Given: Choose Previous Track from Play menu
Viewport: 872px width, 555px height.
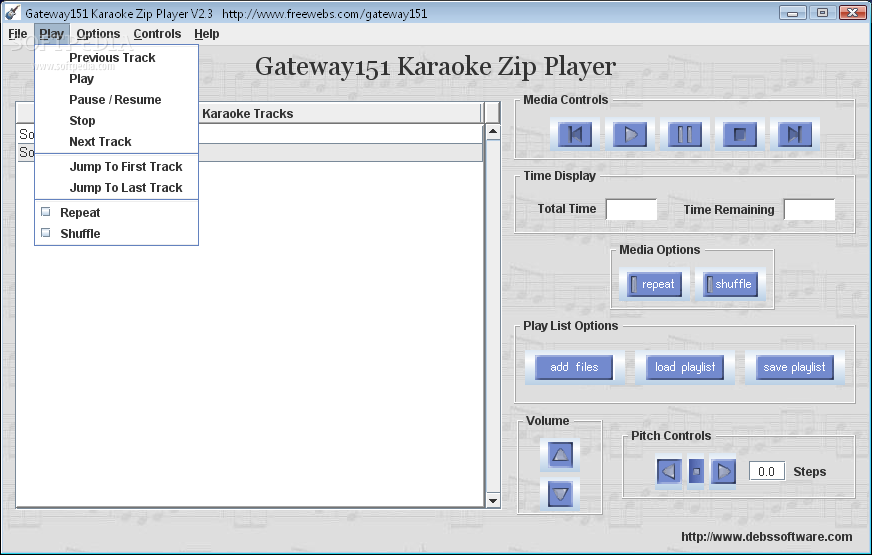Looking at the screenshot, I should 116,58.
